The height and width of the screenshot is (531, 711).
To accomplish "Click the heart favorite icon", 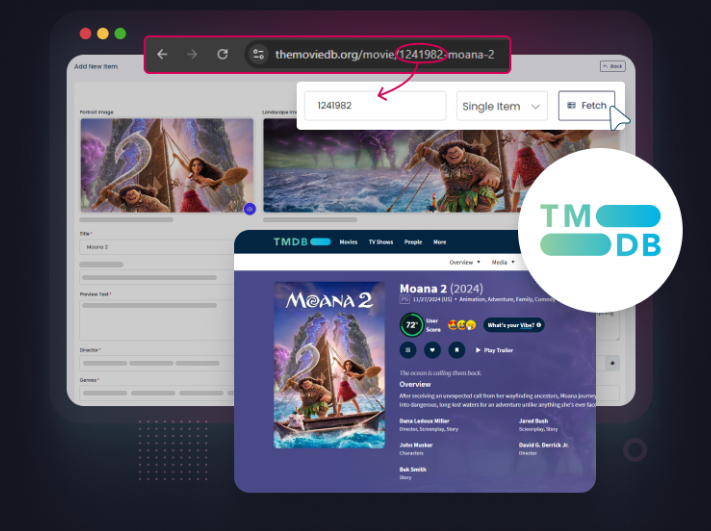I will pos(432,350).
